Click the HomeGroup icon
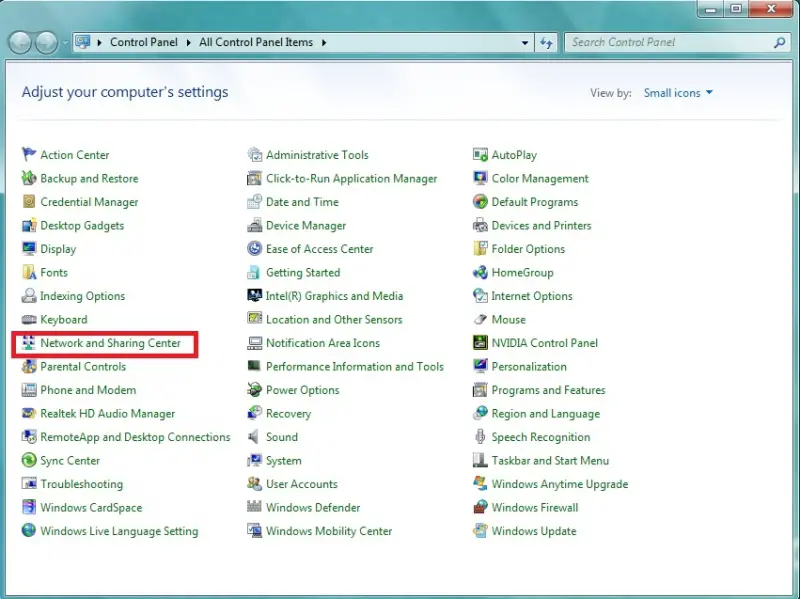The image size is (800, 599). pos(480,271)
